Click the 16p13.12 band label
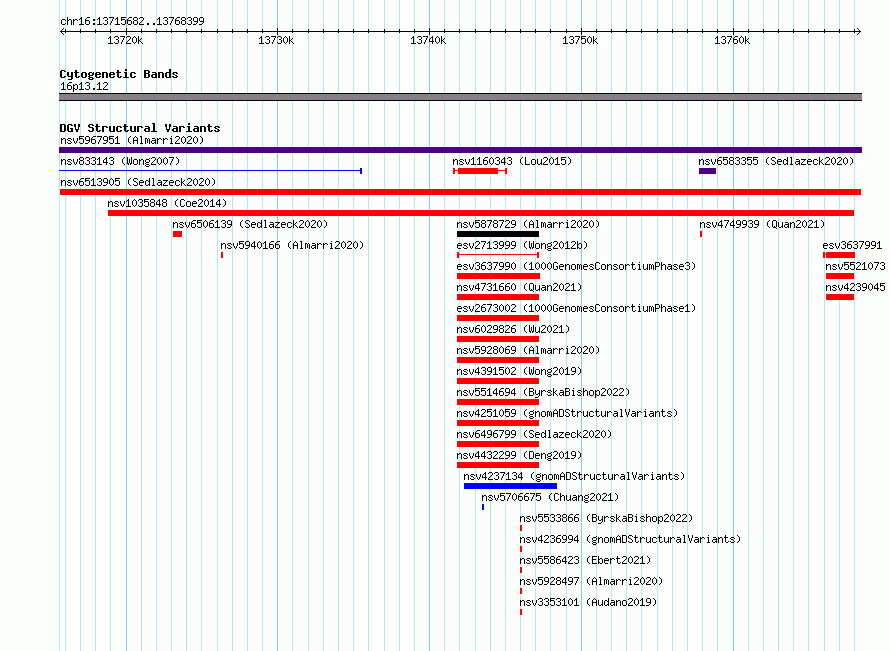This screenshot has width=890, height=651. click(x=84, y=86)
